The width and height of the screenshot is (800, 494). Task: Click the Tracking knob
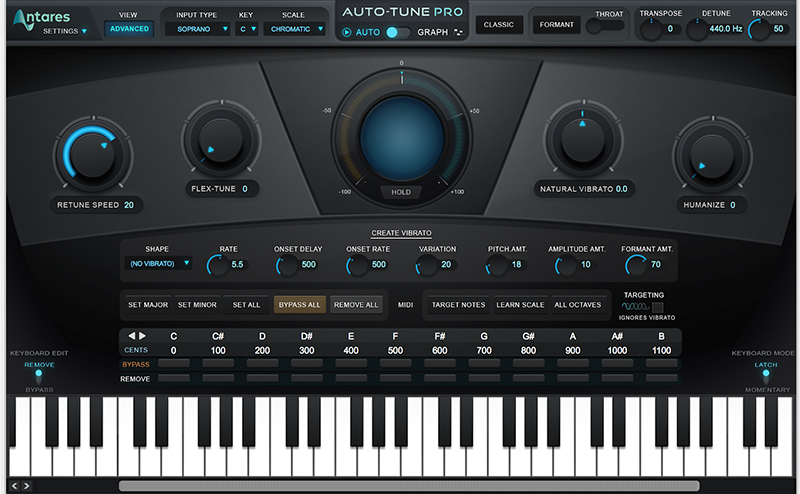click(x=759, y=29)
